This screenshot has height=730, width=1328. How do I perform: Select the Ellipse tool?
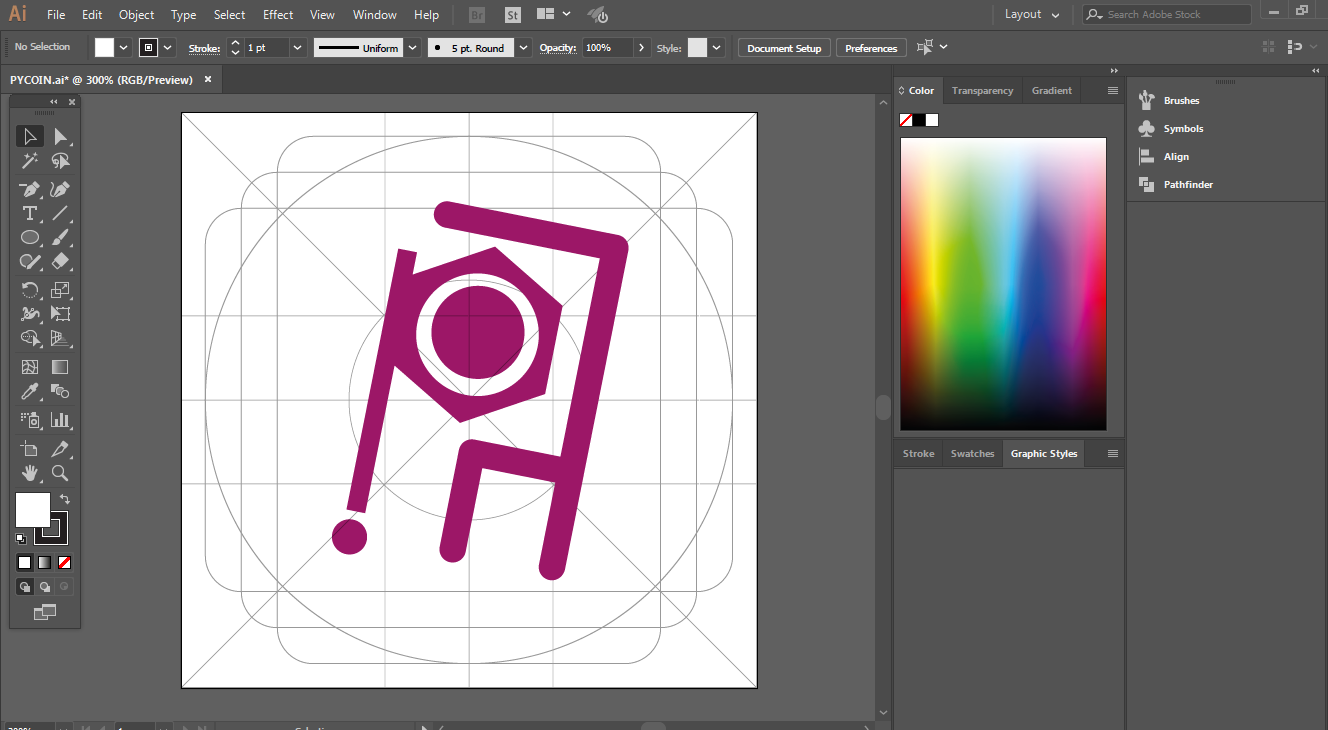pos(31,238)
